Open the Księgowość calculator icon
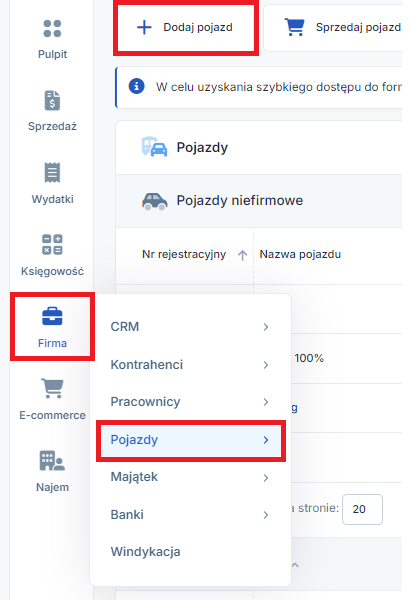411x600 pixels. point(52,245)
